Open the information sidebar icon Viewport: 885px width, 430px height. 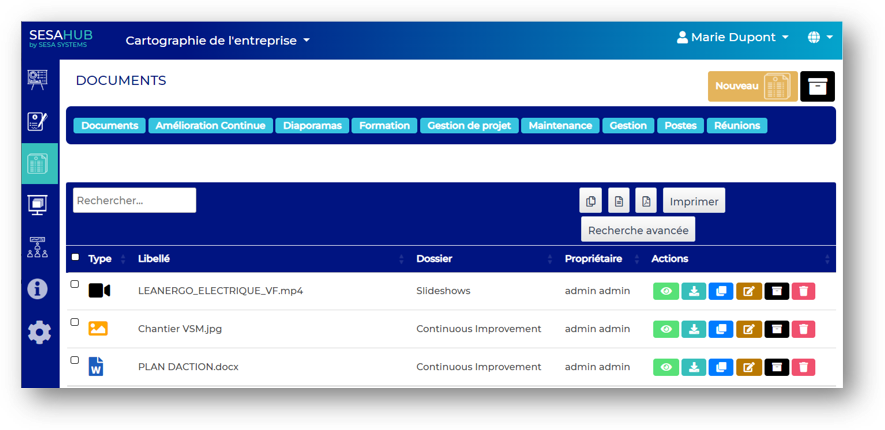38,289
